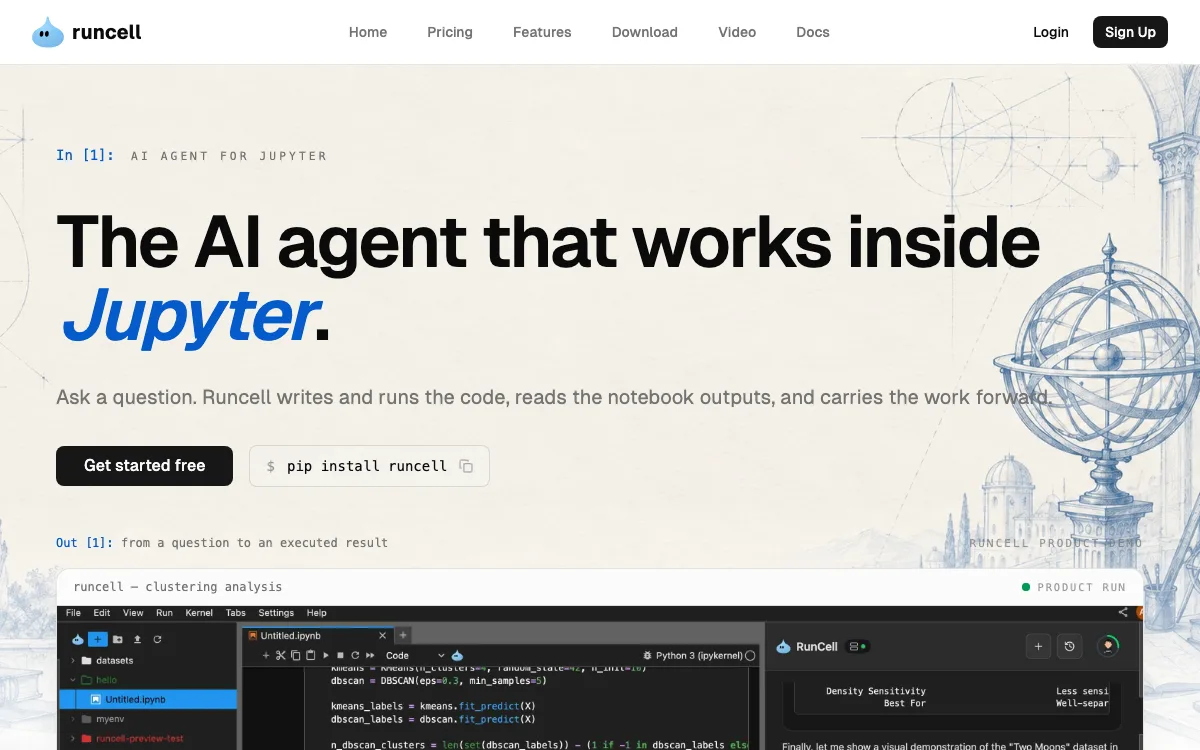Screen dimensions: 1200x750
Task: Click the 'pip install runcell' command text
Action: coord(367,466)
